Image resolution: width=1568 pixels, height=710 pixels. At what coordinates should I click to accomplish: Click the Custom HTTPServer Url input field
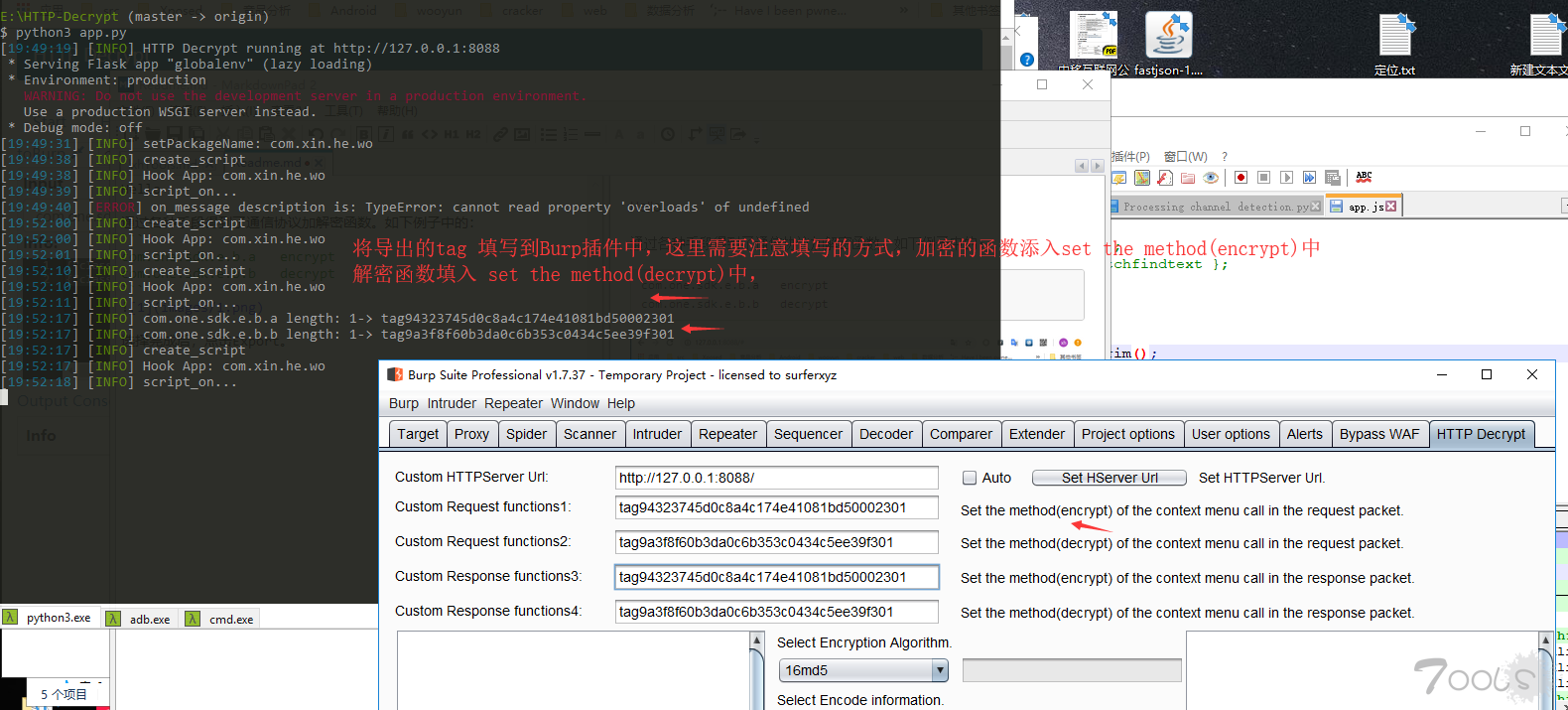click(x=776, y=478)
